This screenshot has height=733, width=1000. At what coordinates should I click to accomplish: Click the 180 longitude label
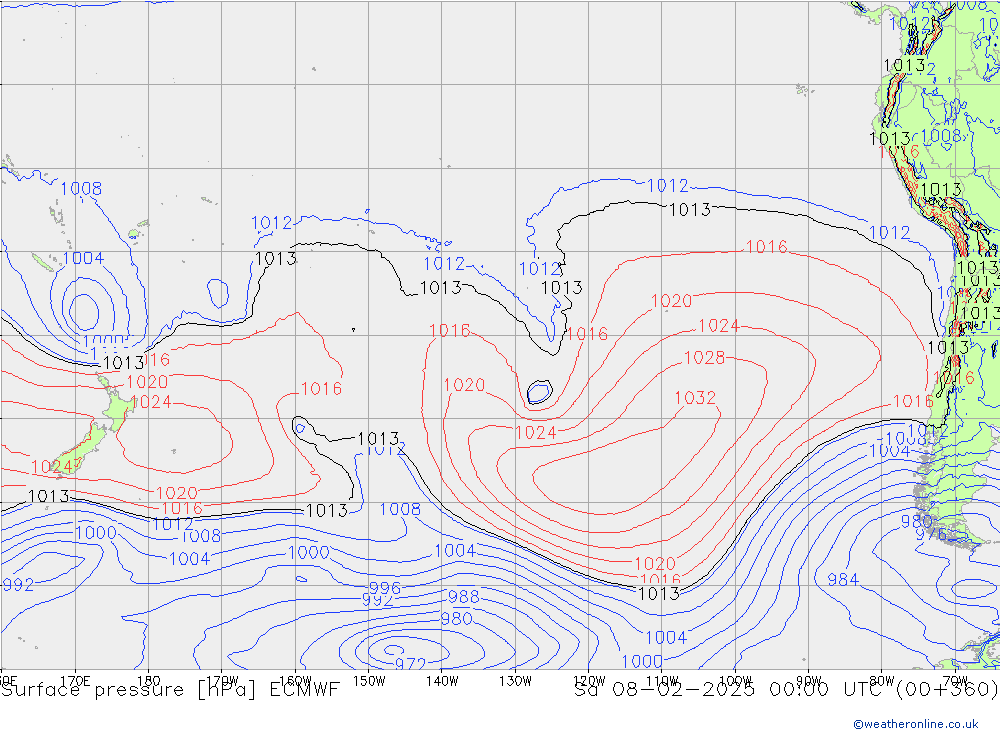(x=148, y=680)
